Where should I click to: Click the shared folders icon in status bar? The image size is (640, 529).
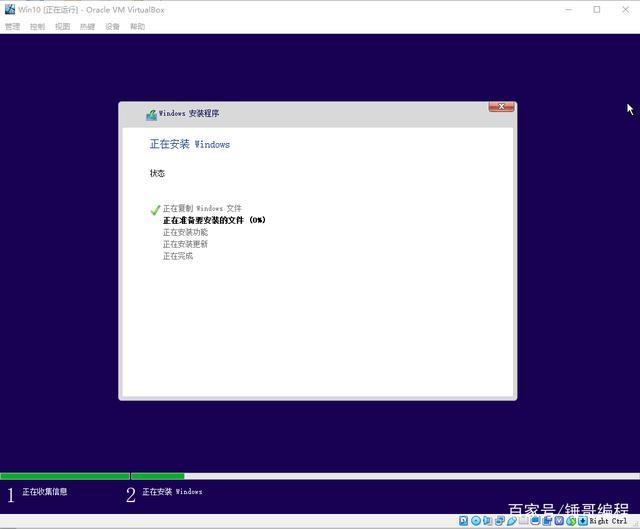point(524,520)
